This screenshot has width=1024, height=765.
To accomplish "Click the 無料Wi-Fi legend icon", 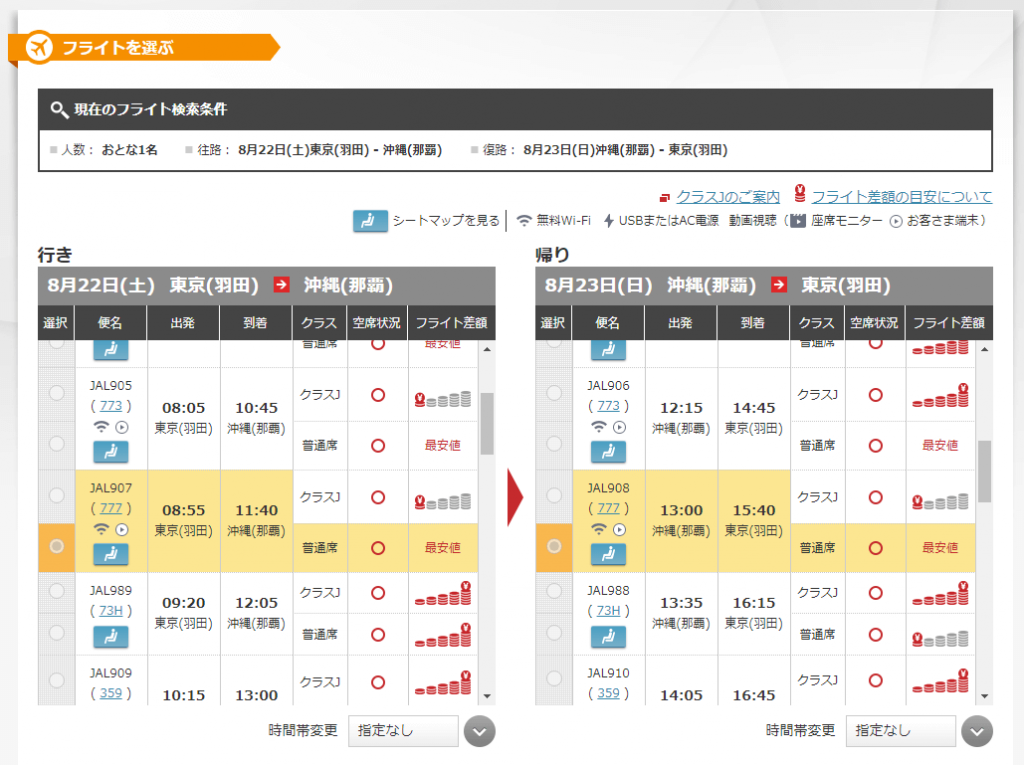I will pyautogui.click(x=524, y=221).
